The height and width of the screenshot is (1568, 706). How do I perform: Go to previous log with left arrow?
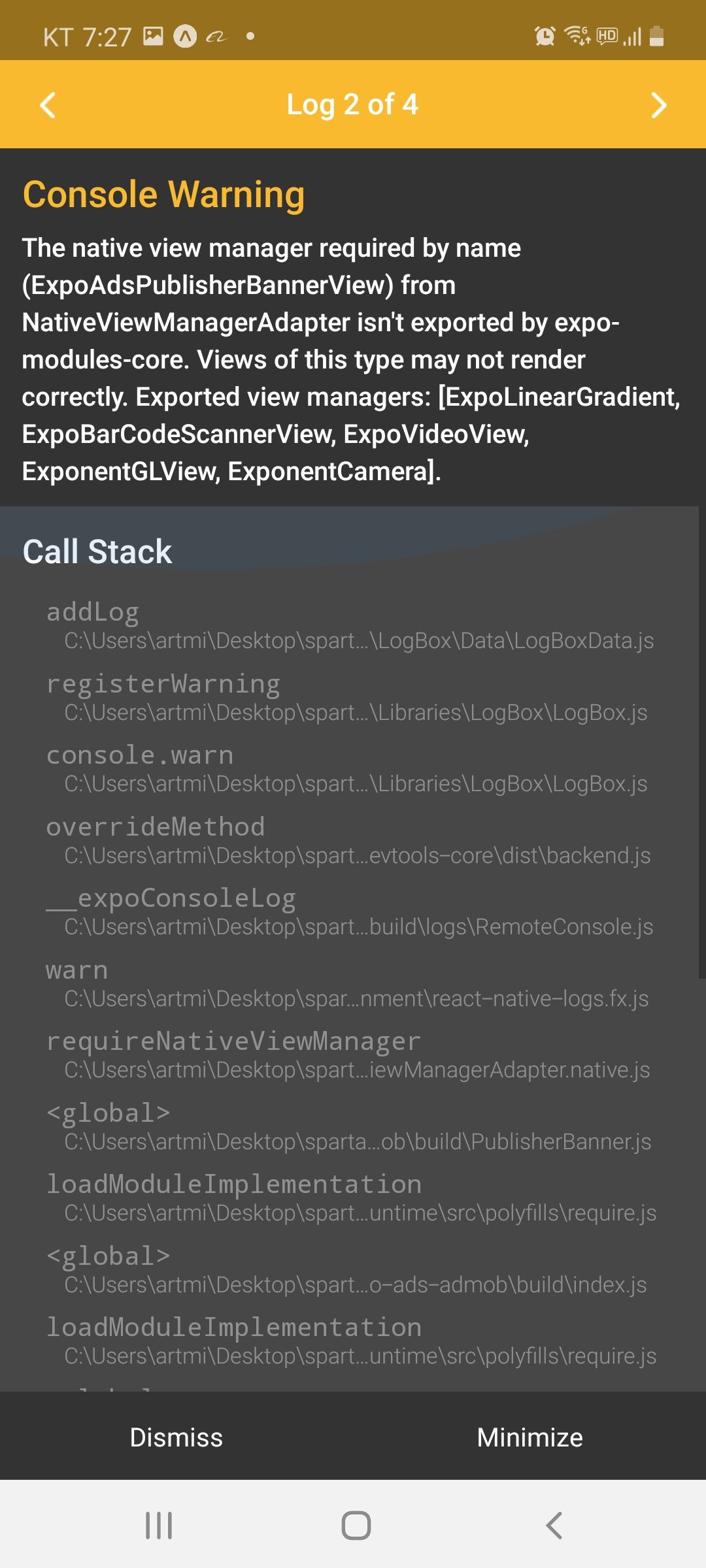(48, 105)
